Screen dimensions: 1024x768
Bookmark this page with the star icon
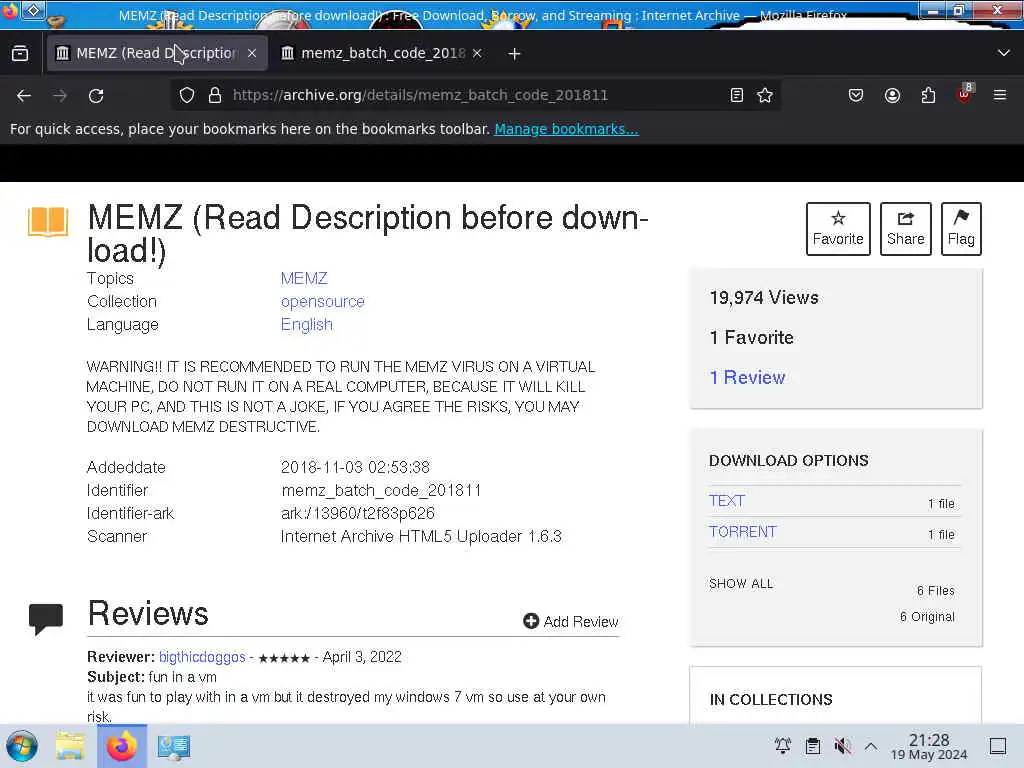(765, 95)
